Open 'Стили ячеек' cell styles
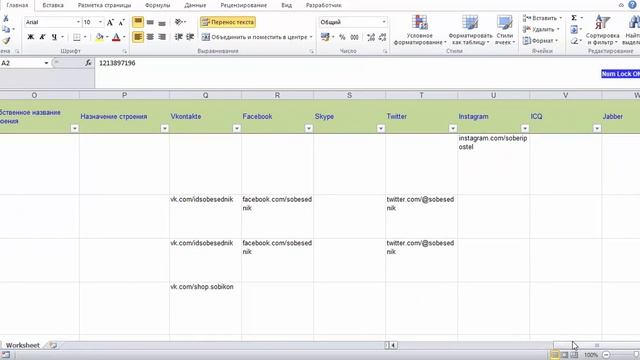This screenshot has width=640, height=360. [505, 30]
